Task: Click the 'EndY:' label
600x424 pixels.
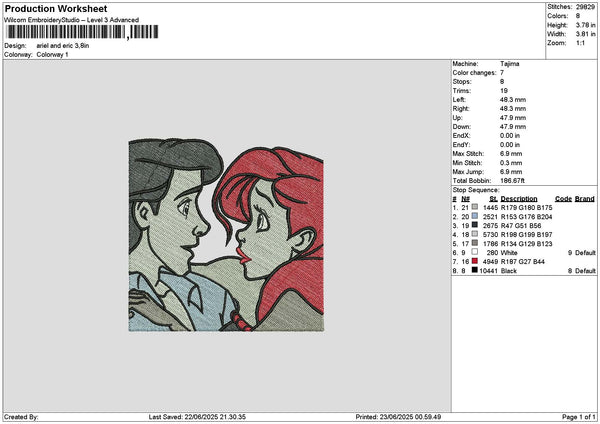Action: tap(461, 145)
